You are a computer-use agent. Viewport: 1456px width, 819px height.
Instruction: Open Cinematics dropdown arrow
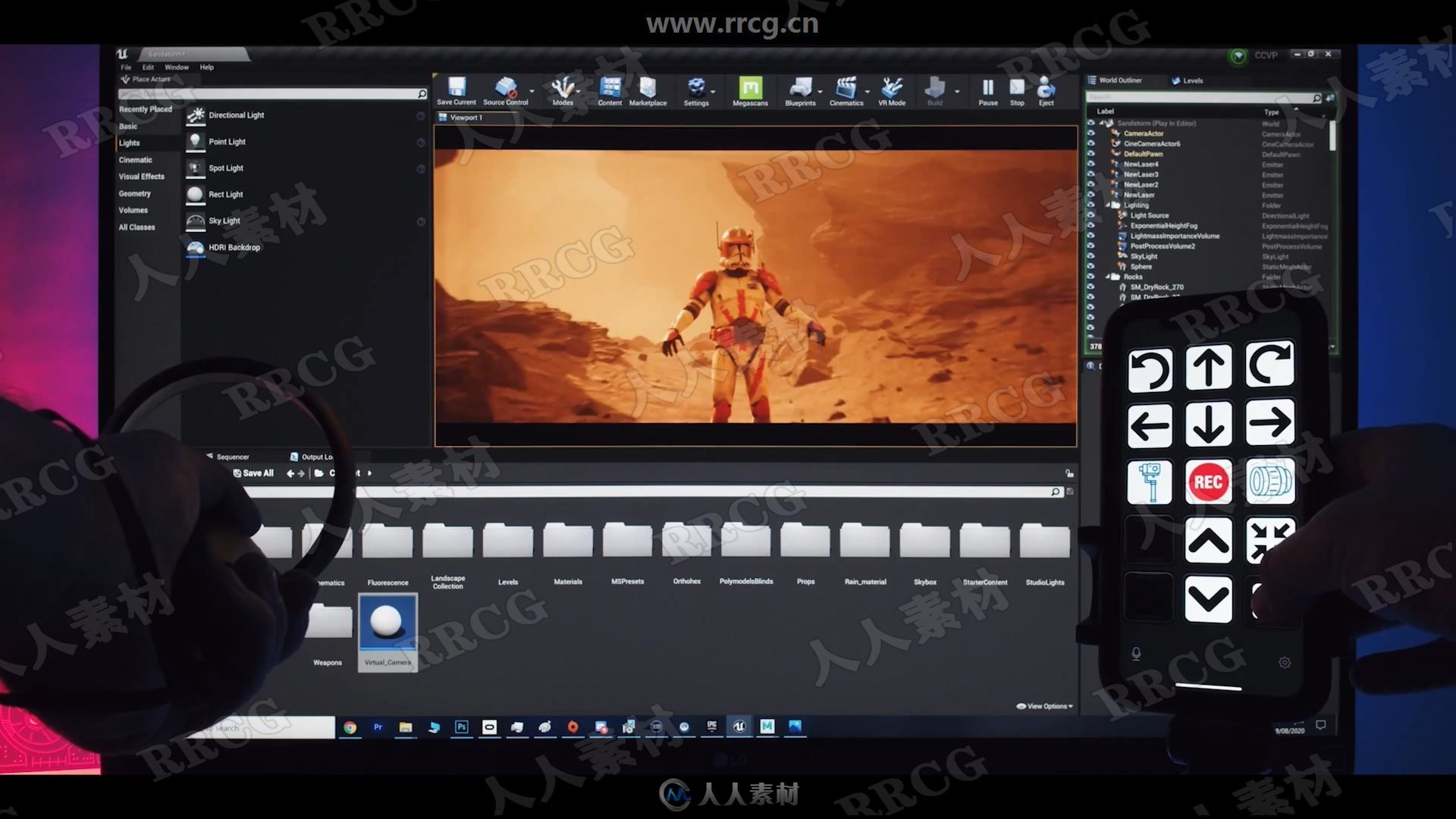pyautogui.click(x=868, y=92)
